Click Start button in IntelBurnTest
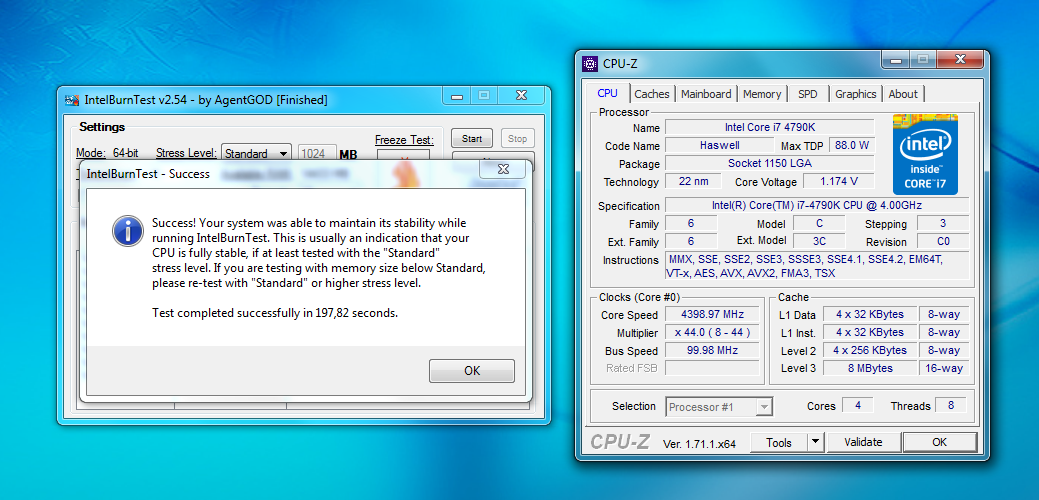 (x=472, y=138)
